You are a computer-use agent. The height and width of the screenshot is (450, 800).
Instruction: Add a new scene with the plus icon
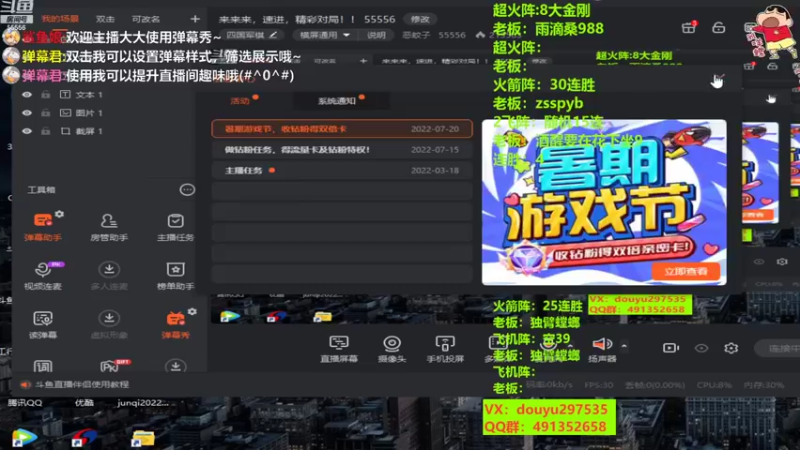pos(195,19)
